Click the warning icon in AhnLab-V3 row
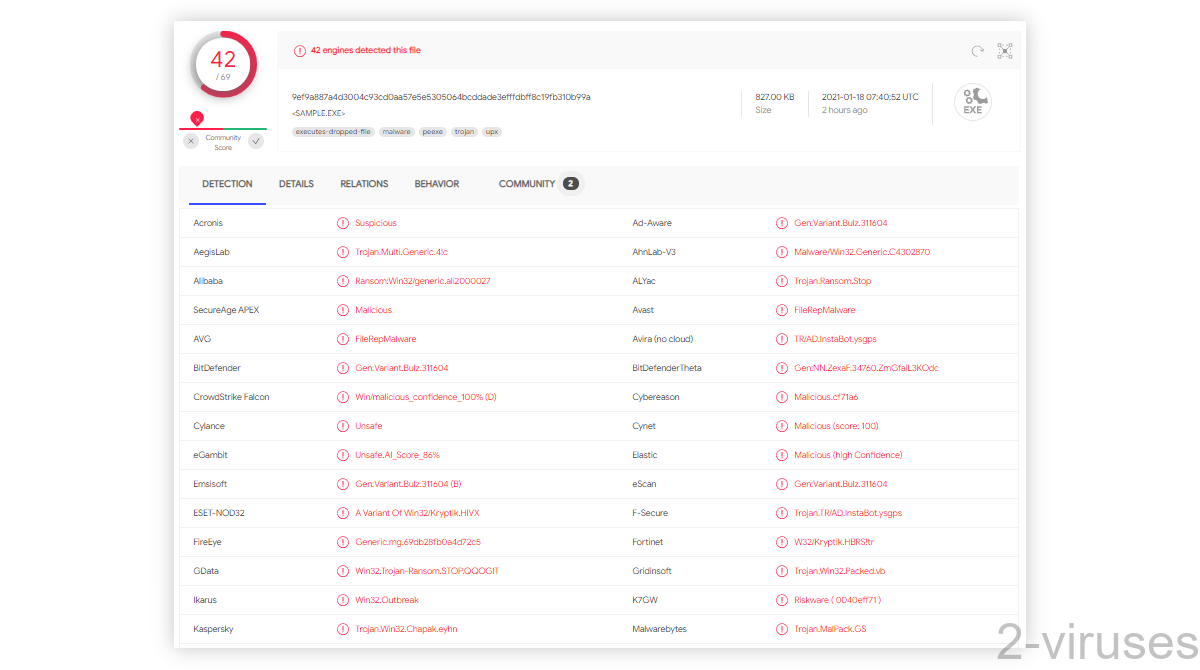This screenshot has height=670, width=1200. click(782, 252)
